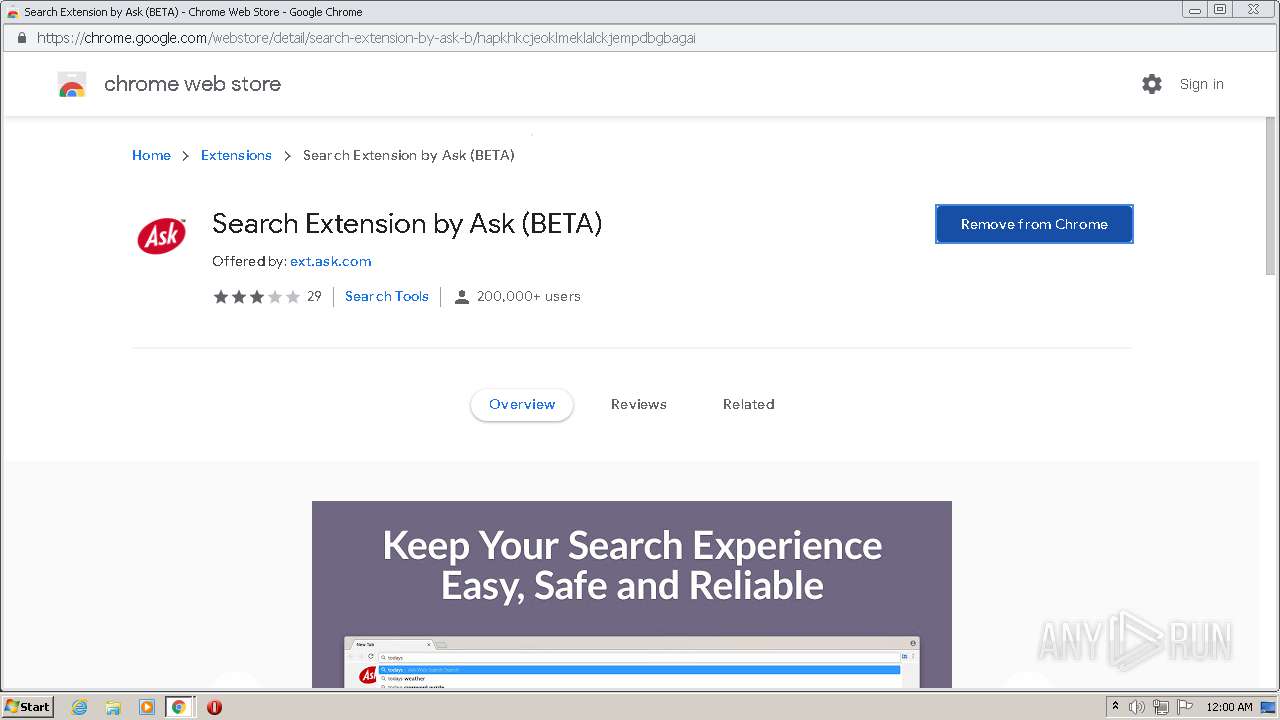The height and width of the screenshot is (720, 1280).
Task: Click Remove from Chrome button
Action: point(1034,224)
